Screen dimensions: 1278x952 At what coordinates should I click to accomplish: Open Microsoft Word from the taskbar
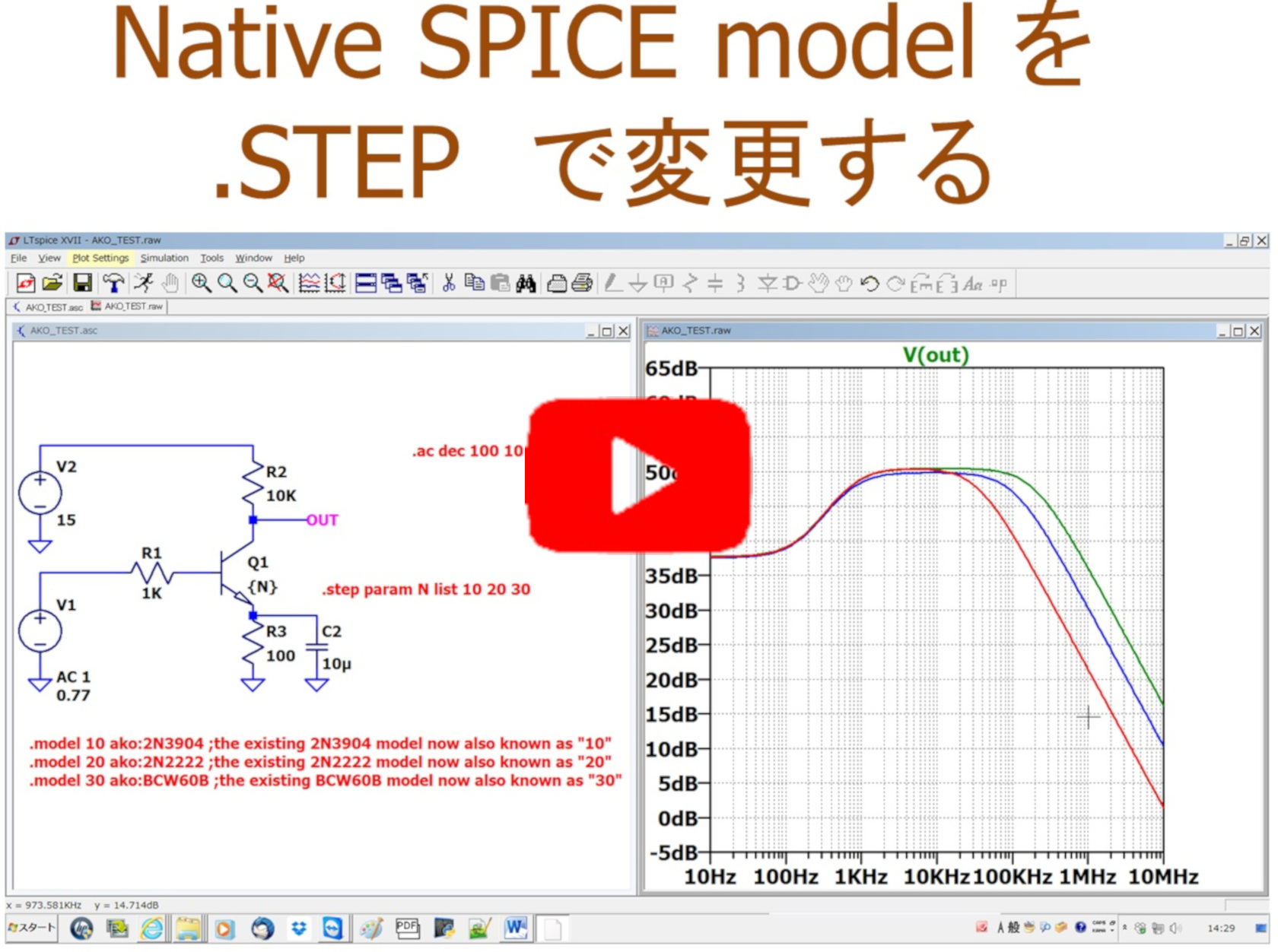point(515,928)
